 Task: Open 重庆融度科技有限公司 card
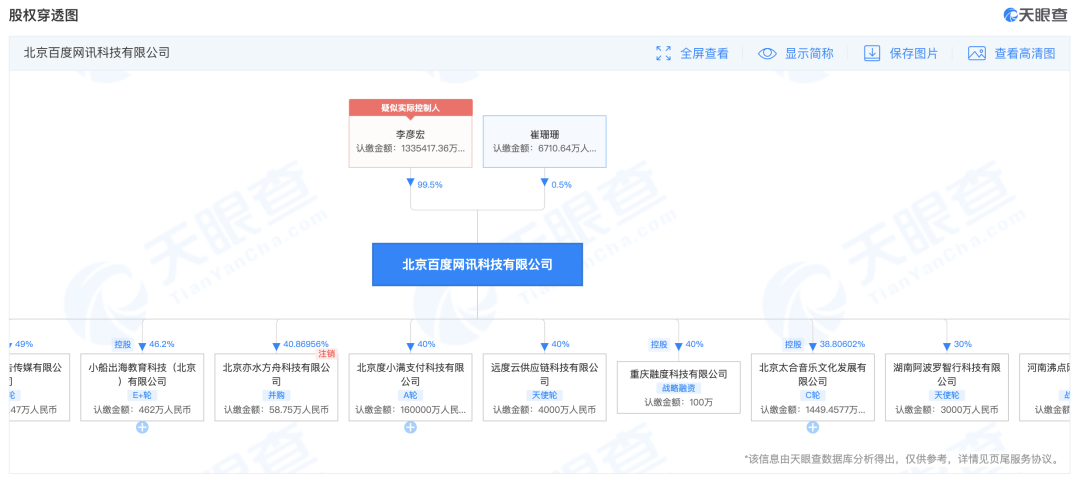(x=678, y=387)
